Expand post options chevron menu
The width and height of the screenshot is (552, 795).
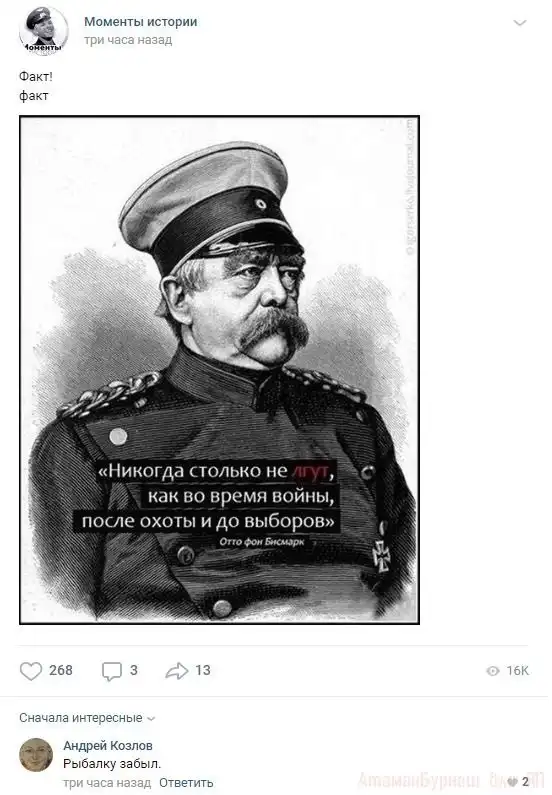[520, 23]
